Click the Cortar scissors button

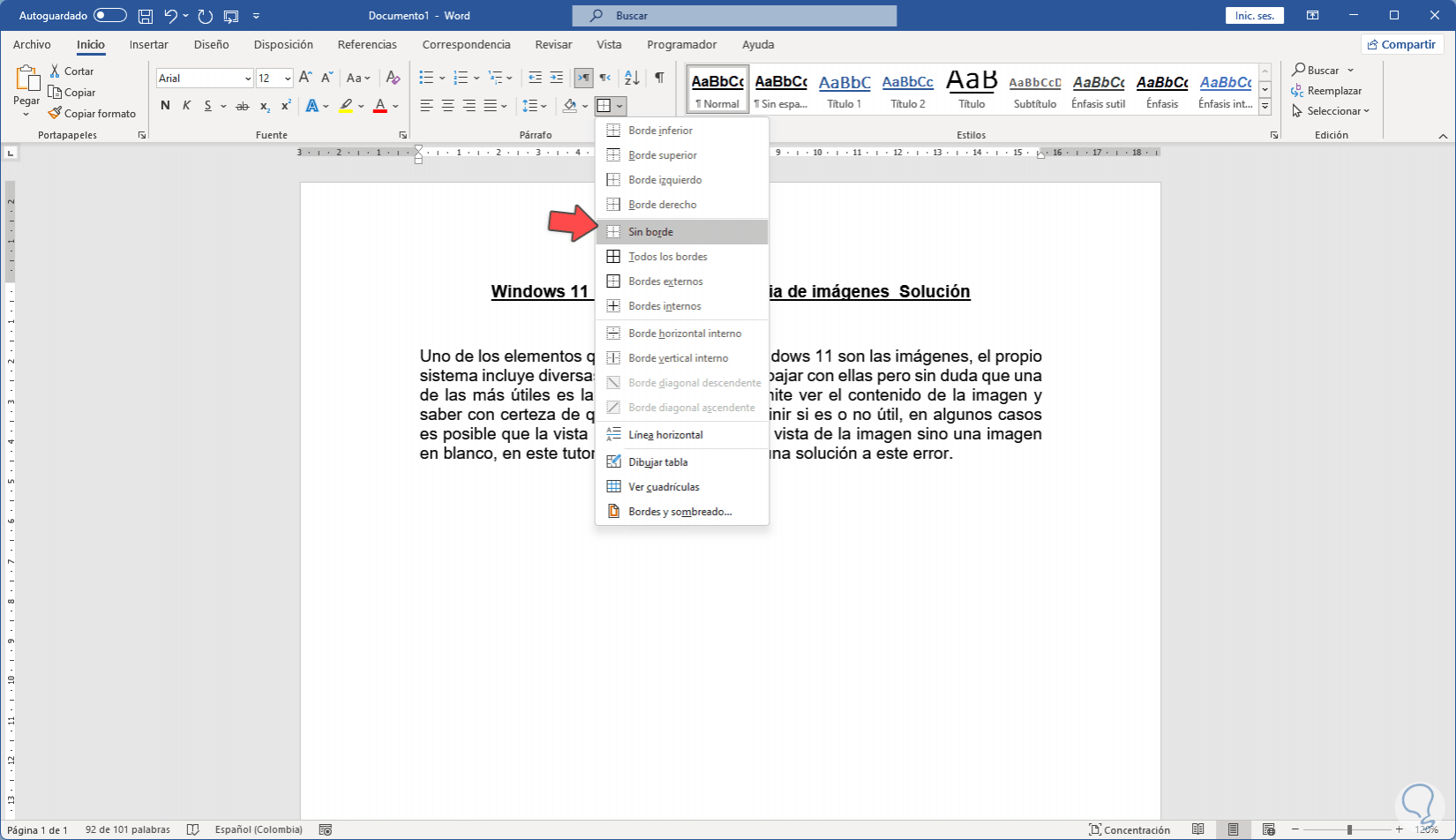(x=71, y=71)
